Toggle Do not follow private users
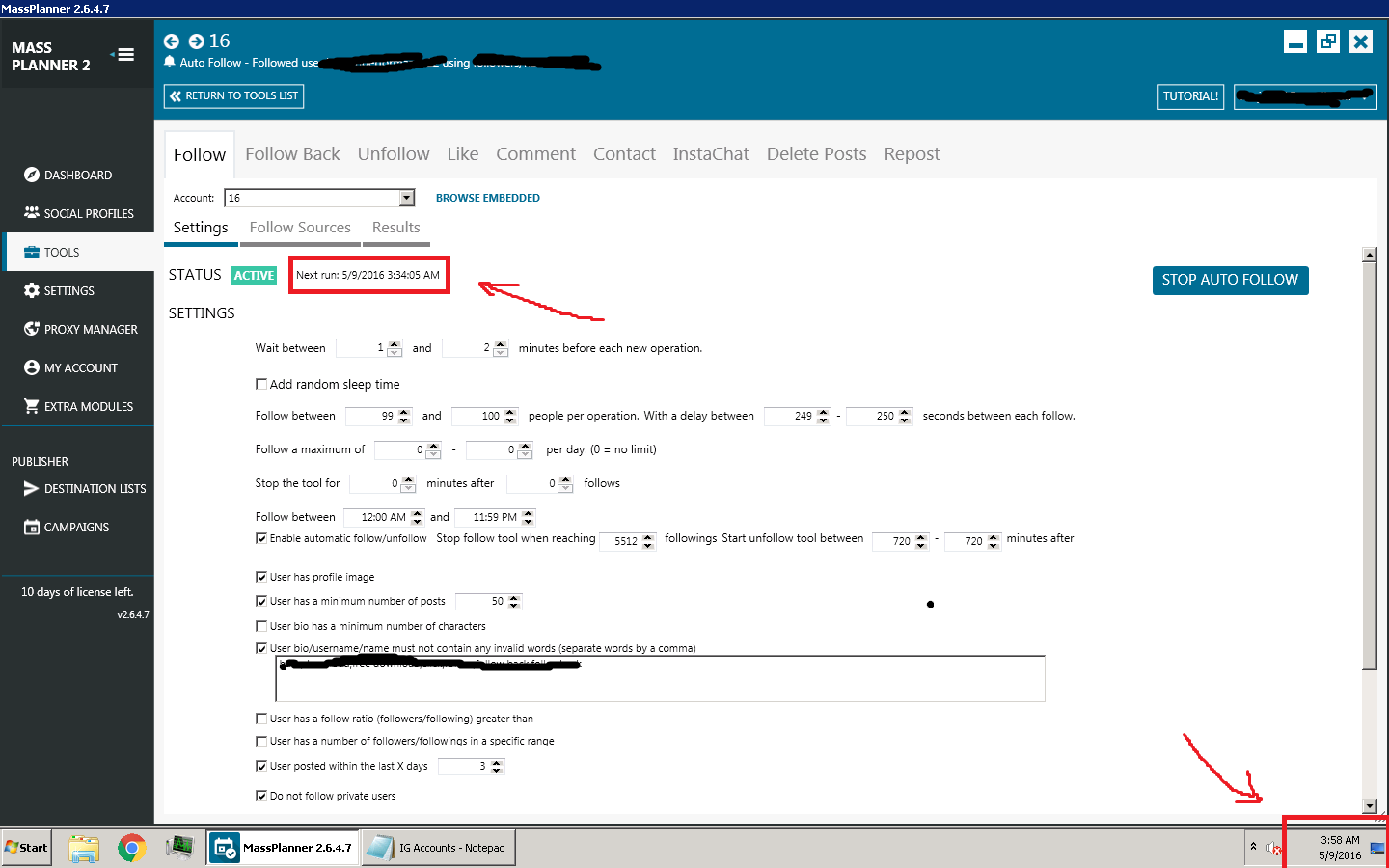 (x=261, y=796)
